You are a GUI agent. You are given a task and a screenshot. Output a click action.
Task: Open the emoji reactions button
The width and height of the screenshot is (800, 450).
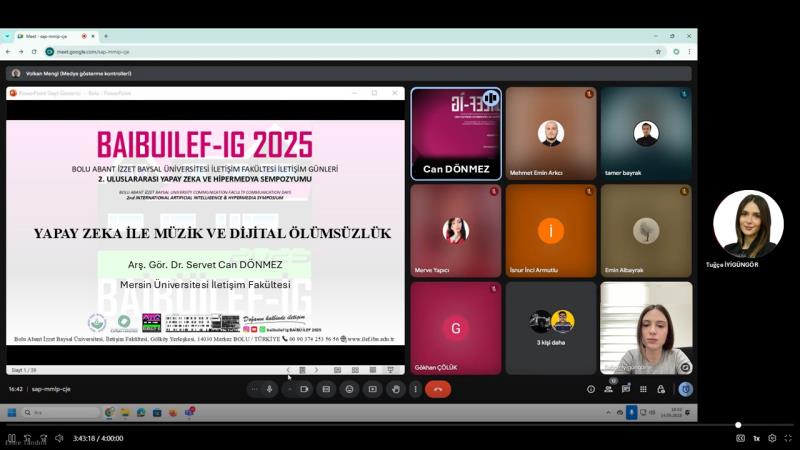349,389
